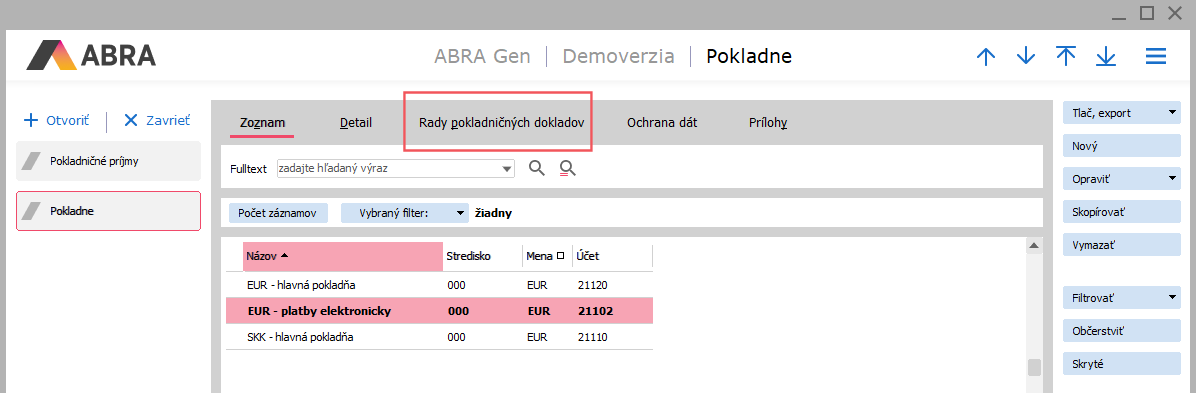Image resolution: width=1196 pixels, height=393 pixels.
Task: Open Ochrana dát tab
Action: 662,122
